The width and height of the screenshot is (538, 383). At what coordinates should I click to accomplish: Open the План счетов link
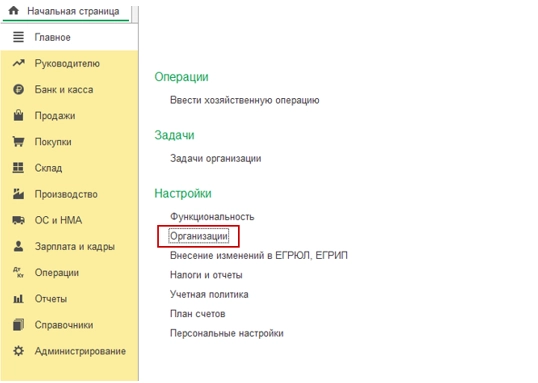coord(198,314)
